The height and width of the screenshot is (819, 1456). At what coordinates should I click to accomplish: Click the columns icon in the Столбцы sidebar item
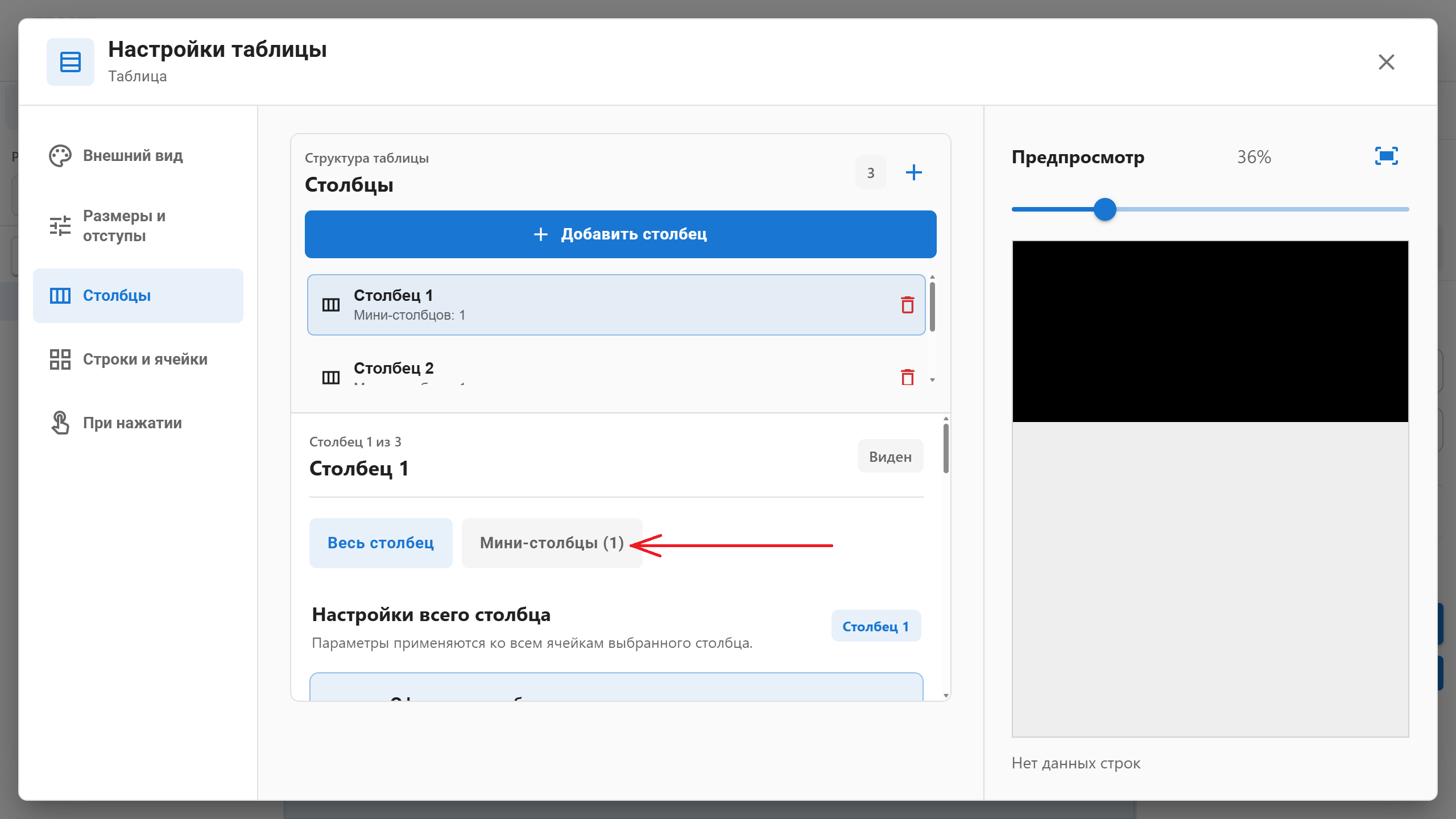point(60,296)
